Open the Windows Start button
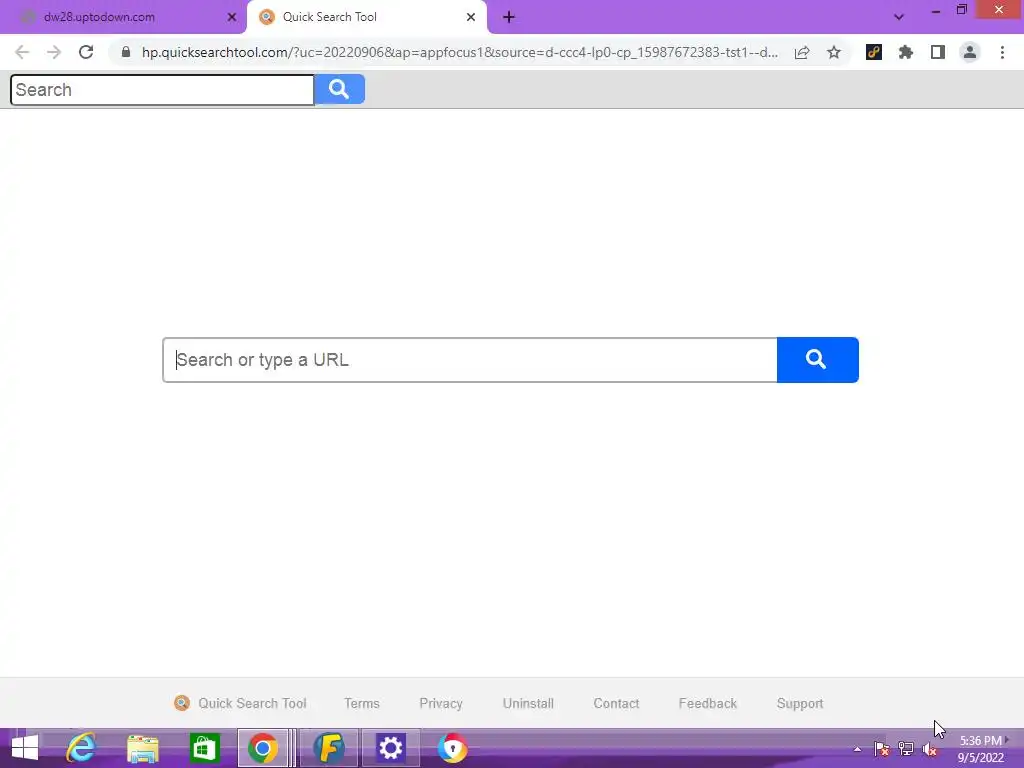1024x768 pixels. (25, 748)
